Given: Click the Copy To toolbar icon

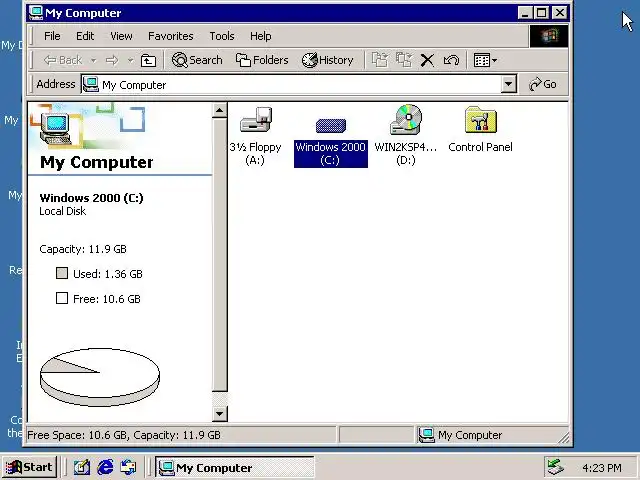Looking at the screenshot, I should coord(404,60).
